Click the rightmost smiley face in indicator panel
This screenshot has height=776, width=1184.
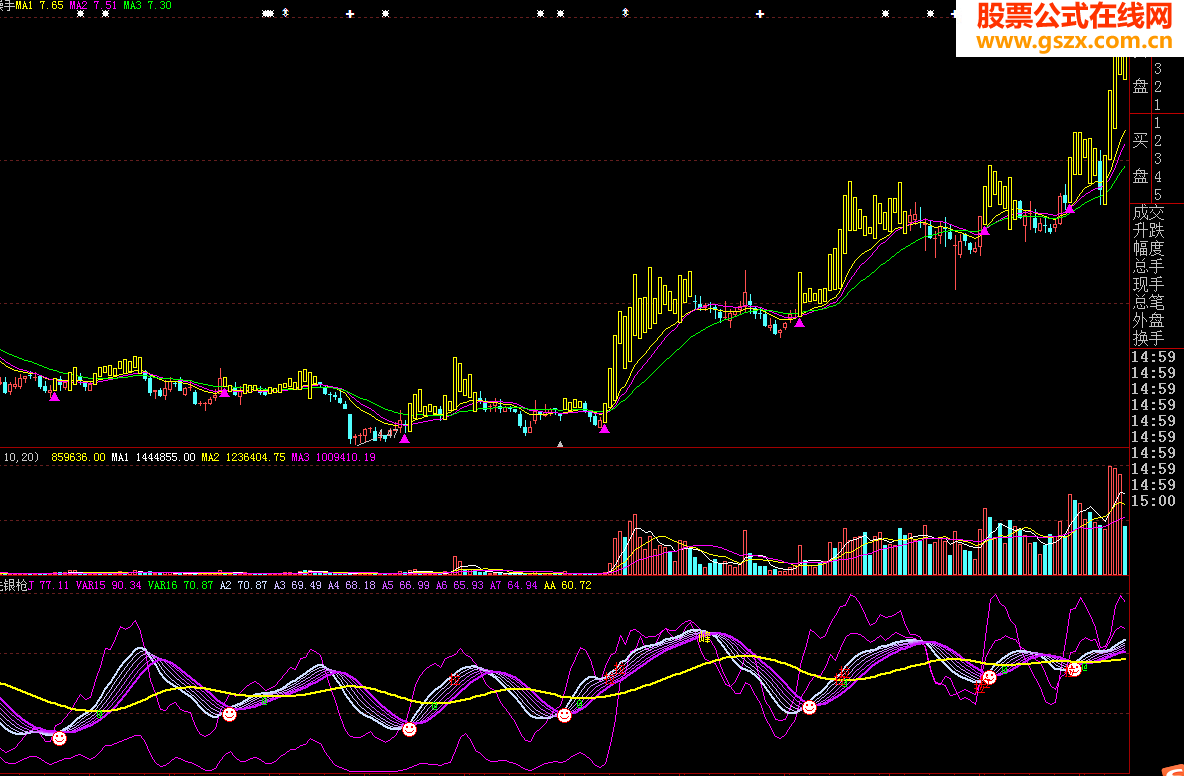[1073, 669]
